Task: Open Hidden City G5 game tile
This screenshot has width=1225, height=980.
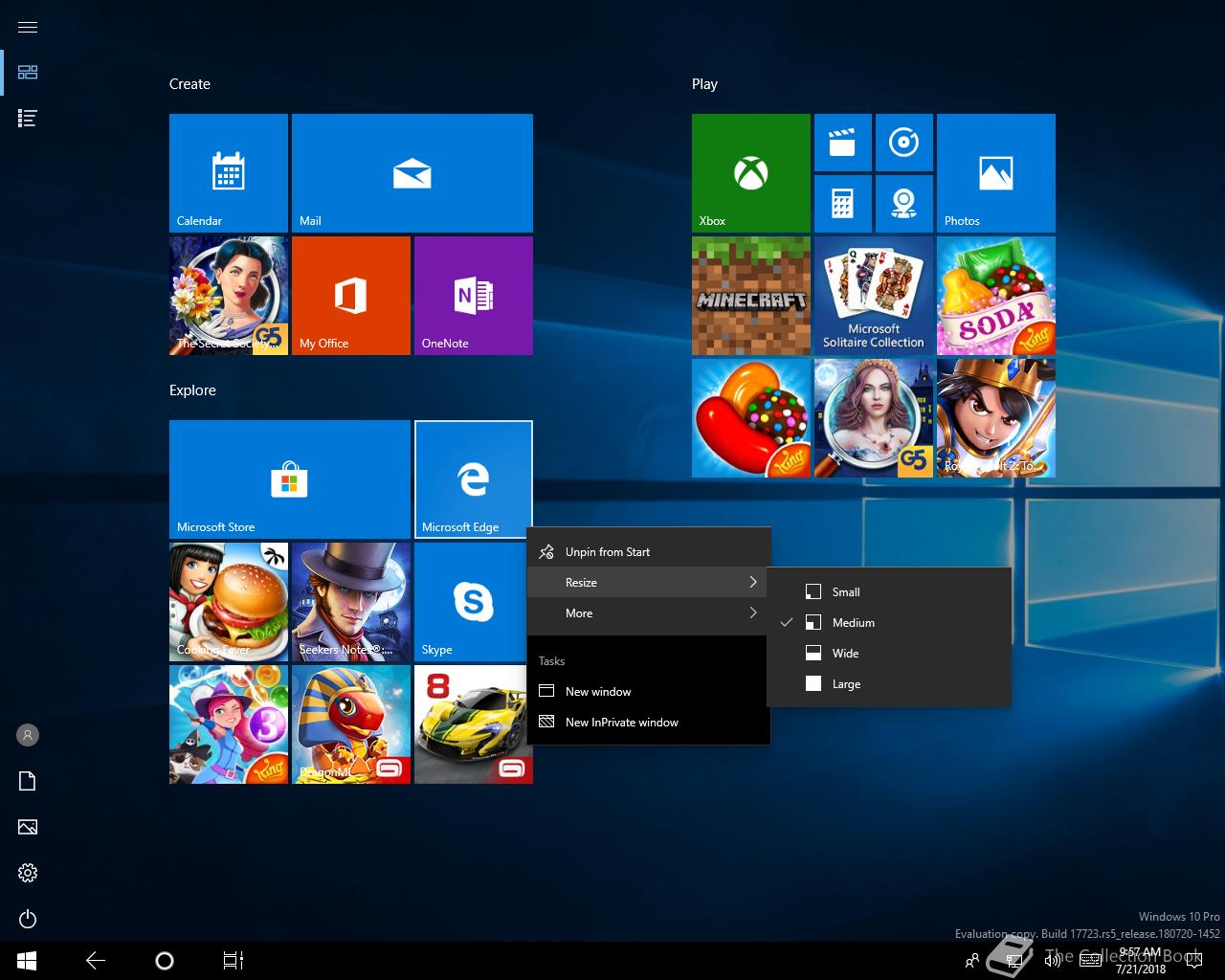Action: [x=874, y=418]
